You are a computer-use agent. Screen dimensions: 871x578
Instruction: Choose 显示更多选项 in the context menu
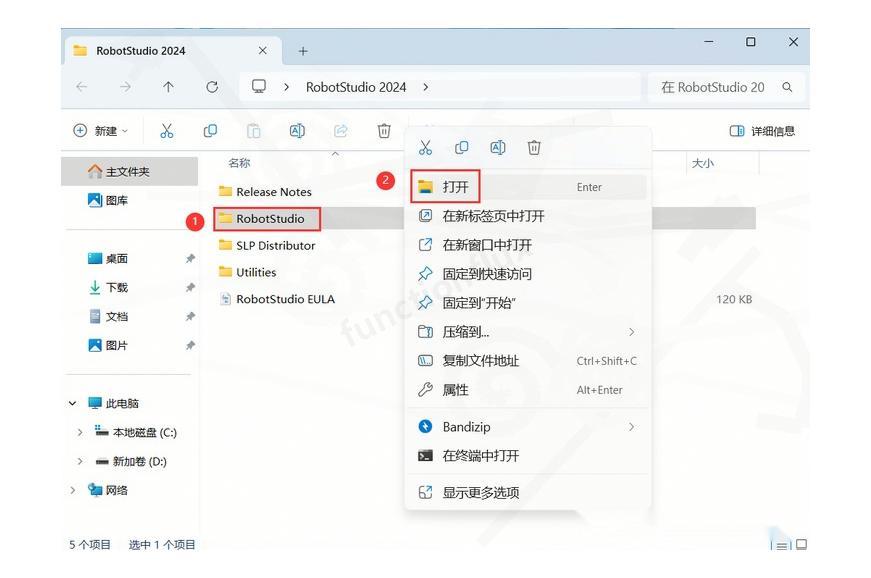point(528,492)
